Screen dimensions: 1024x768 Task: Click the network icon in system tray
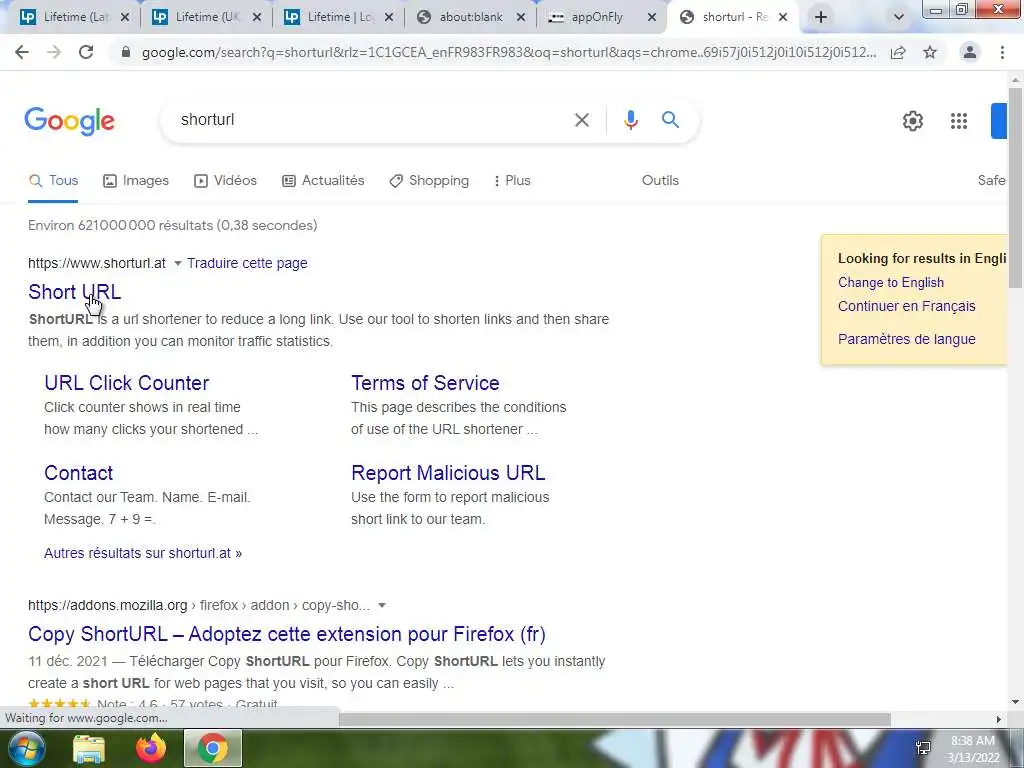pos(923,748)
